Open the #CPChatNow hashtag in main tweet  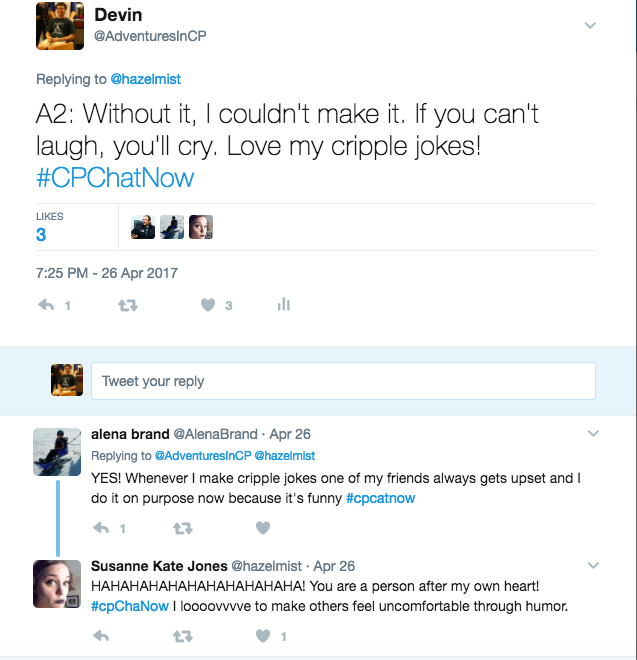tap(115, 178)
